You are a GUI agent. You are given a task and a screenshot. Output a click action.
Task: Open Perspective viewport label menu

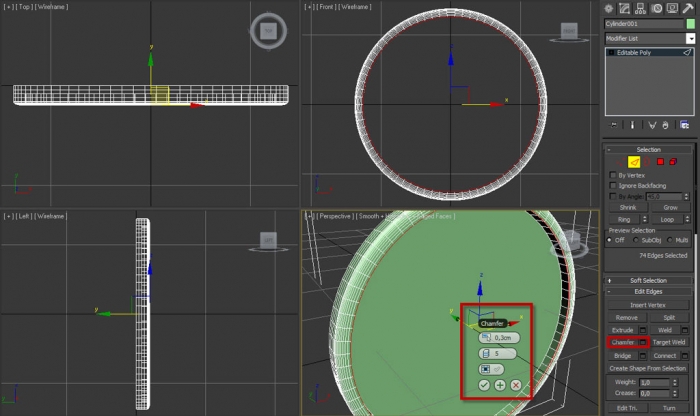pyautogui.click(x=335, y=216)
